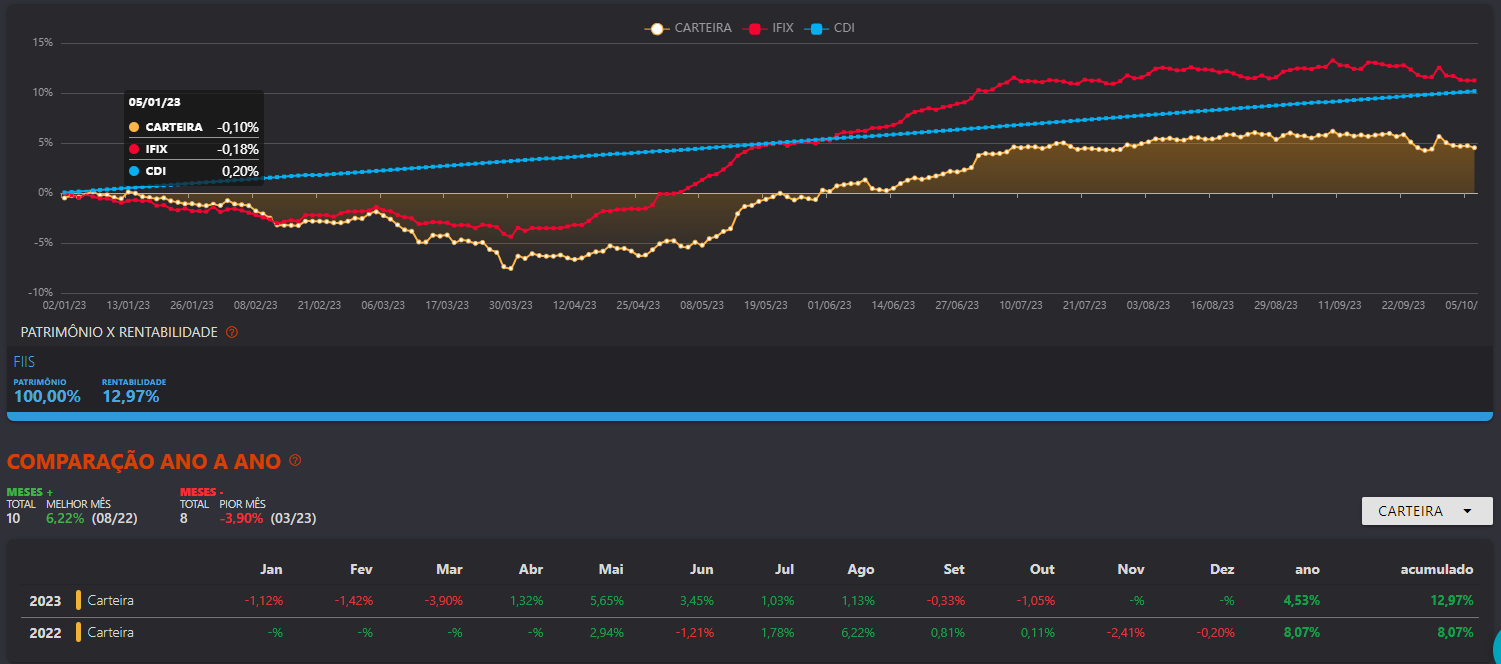Click the 2023 Carteira row label
1501x664 pixels.
pos(110,601)
